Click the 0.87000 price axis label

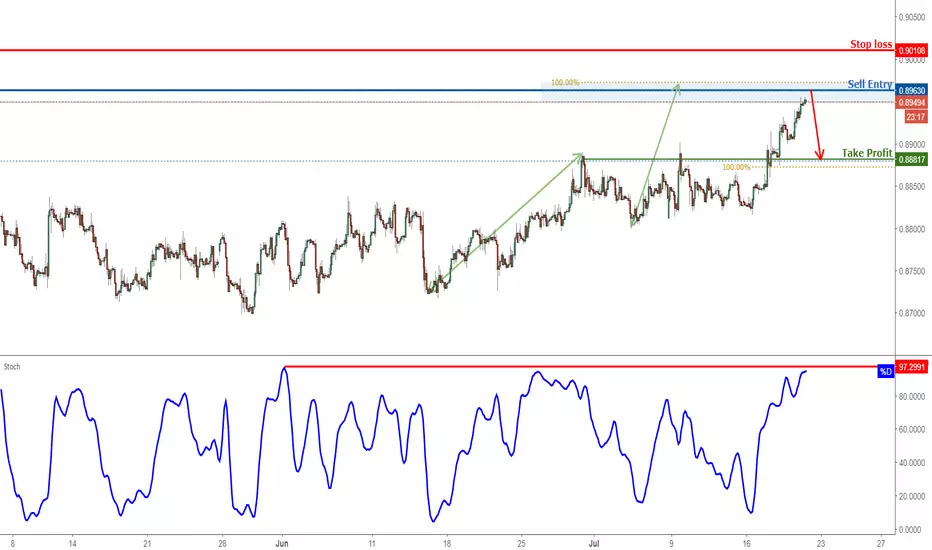[x=912, y=313]
